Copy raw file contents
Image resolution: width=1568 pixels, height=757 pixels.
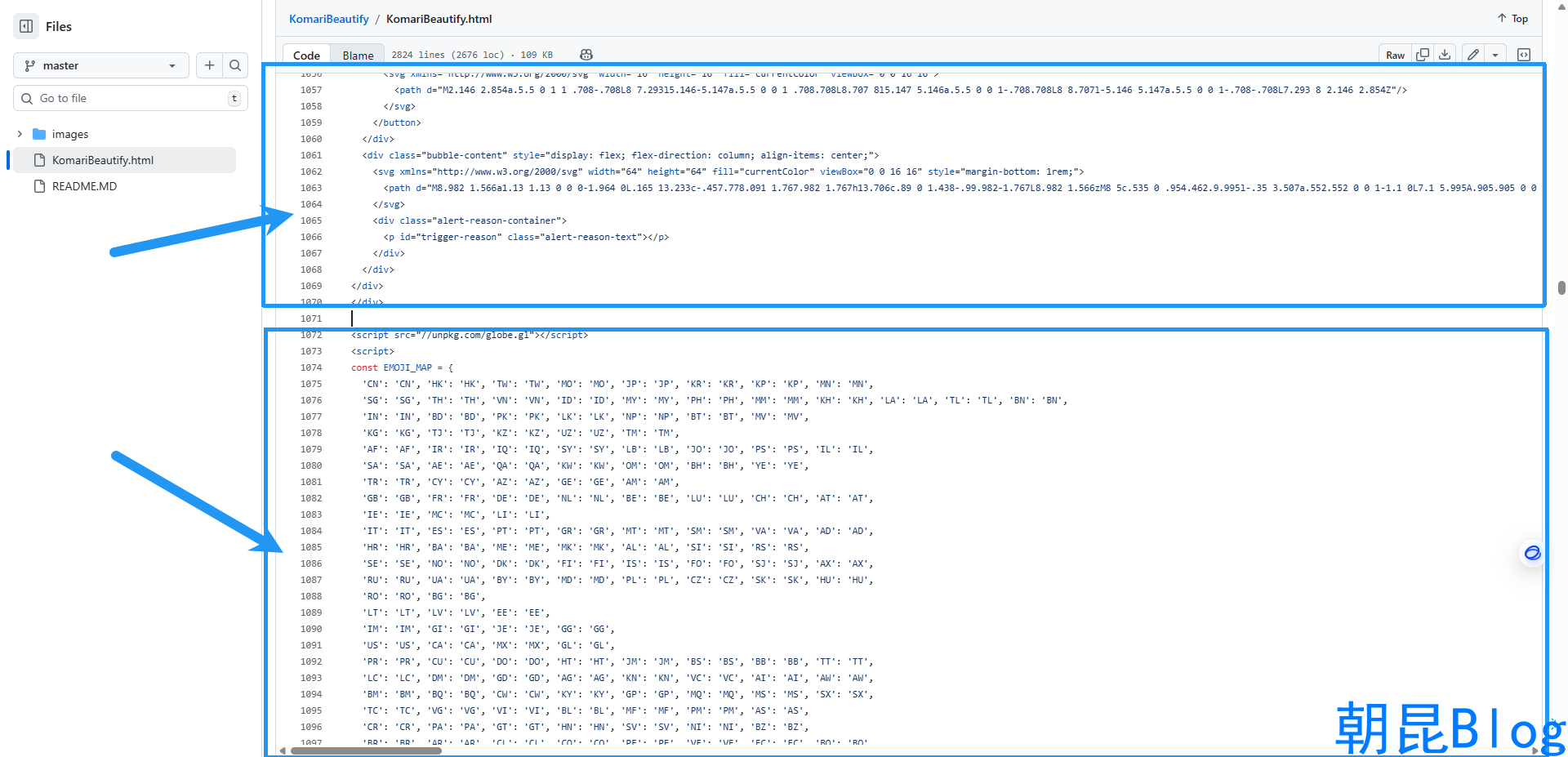click(1423, 55)
